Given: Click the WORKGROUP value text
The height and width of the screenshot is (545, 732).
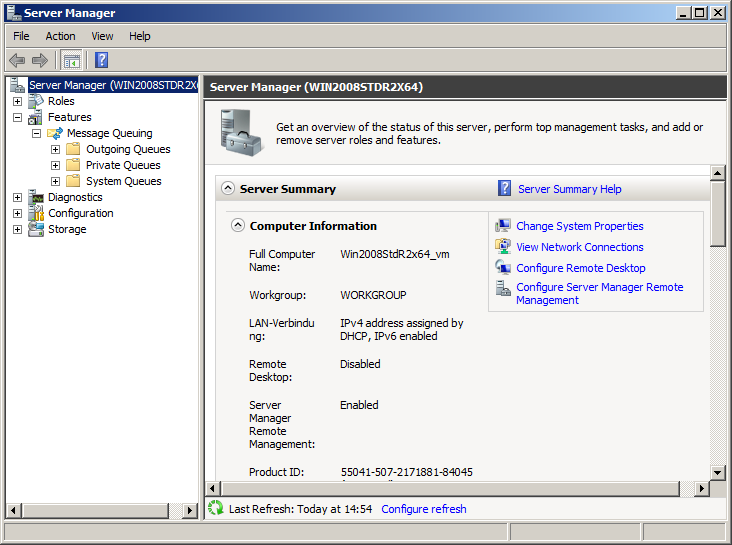Looking at the screenshot, I should 373,295.
